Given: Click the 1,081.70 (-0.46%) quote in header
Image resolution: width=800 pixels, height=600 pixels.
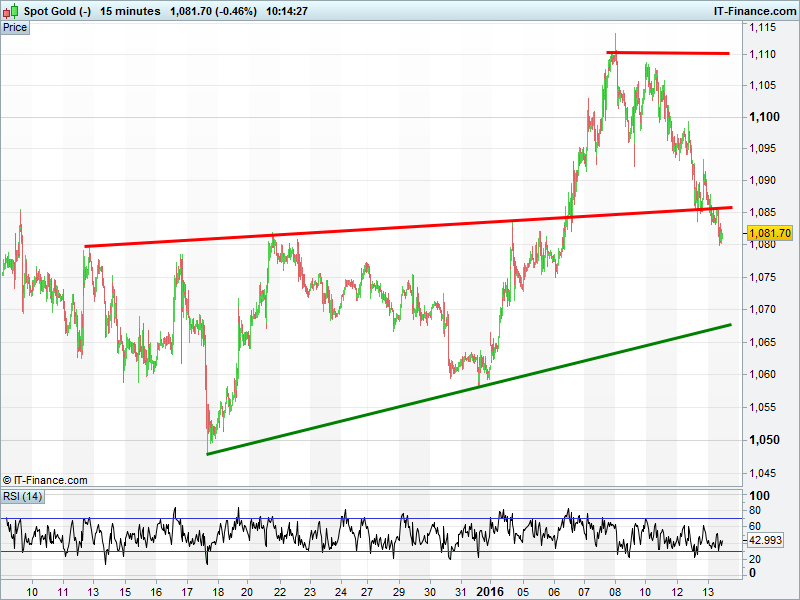Looking at the screenshot, I should pyautogui.click(x=213, y=11).
